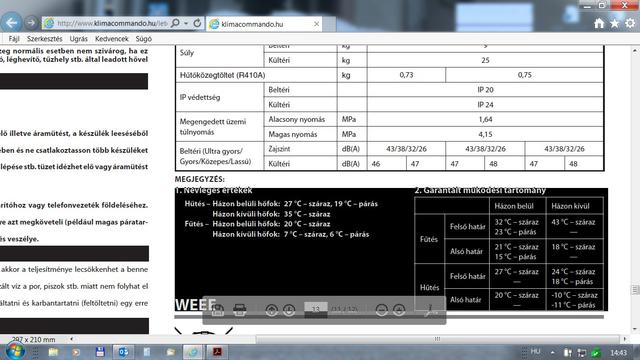Viewport: 640px width, 360px height.
Task: Click the horizontal scrollbar thumb
Action: (437, 339)
